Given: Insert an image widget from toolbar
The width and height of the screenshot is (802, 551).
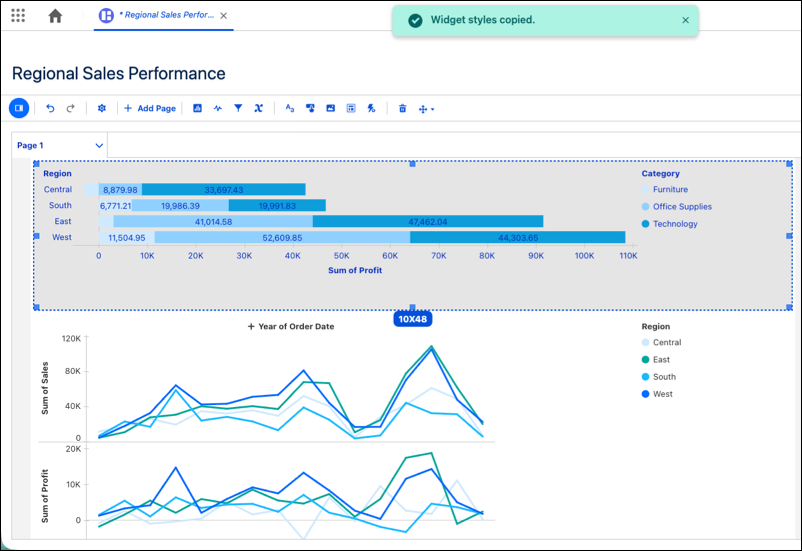Looking at the screenshot, I should pos(330,108).
